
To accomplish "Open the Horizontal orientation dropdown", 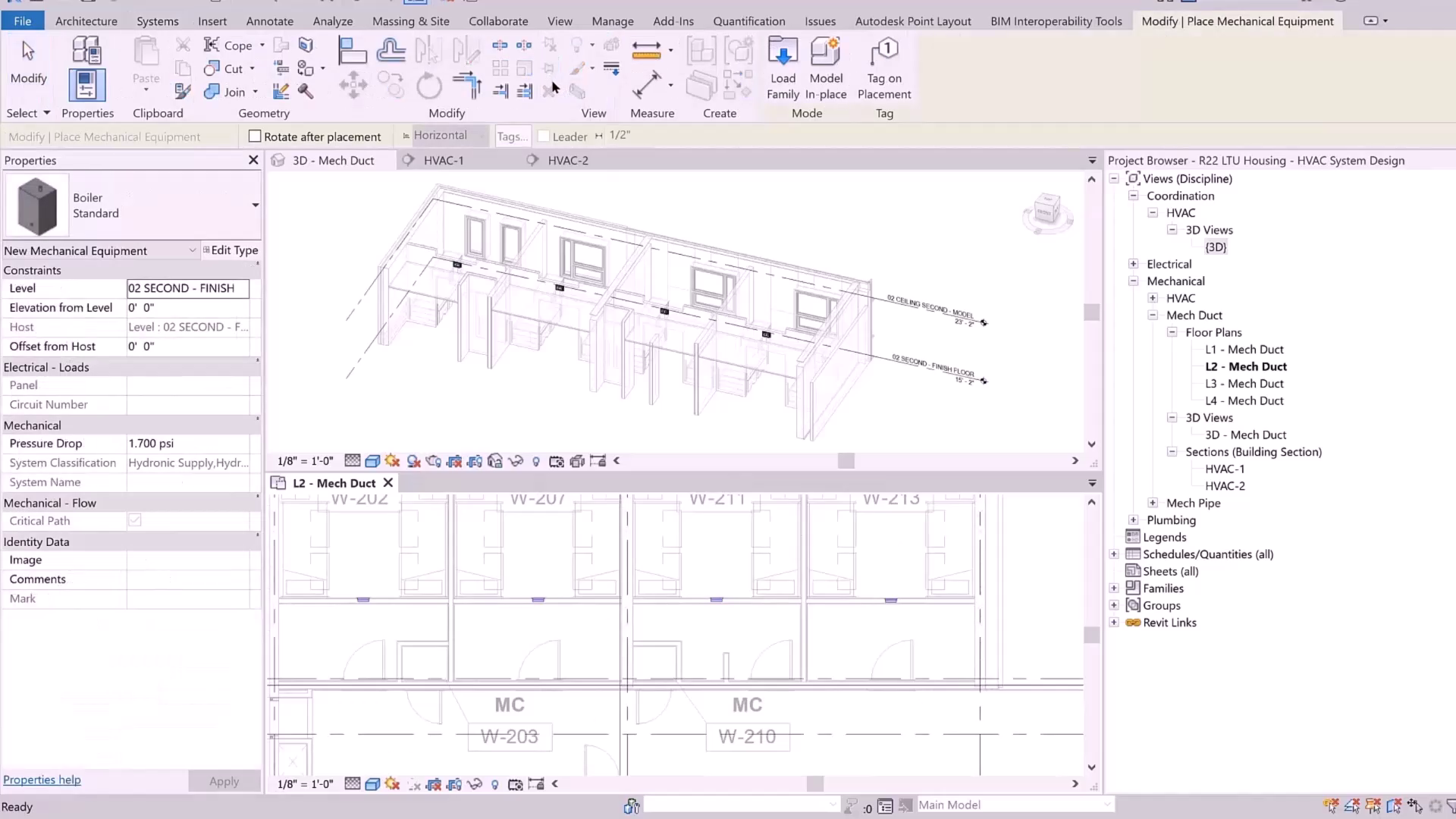I will click(484, 136).
